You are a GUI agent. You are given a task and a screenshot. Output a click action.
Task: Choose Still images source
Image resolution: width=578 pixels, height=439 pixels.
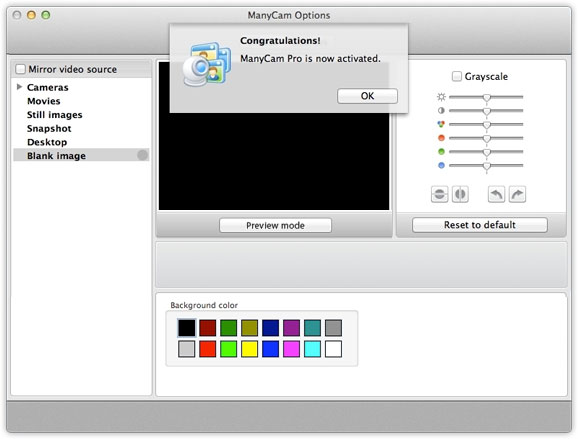click(x=55, y=115)
